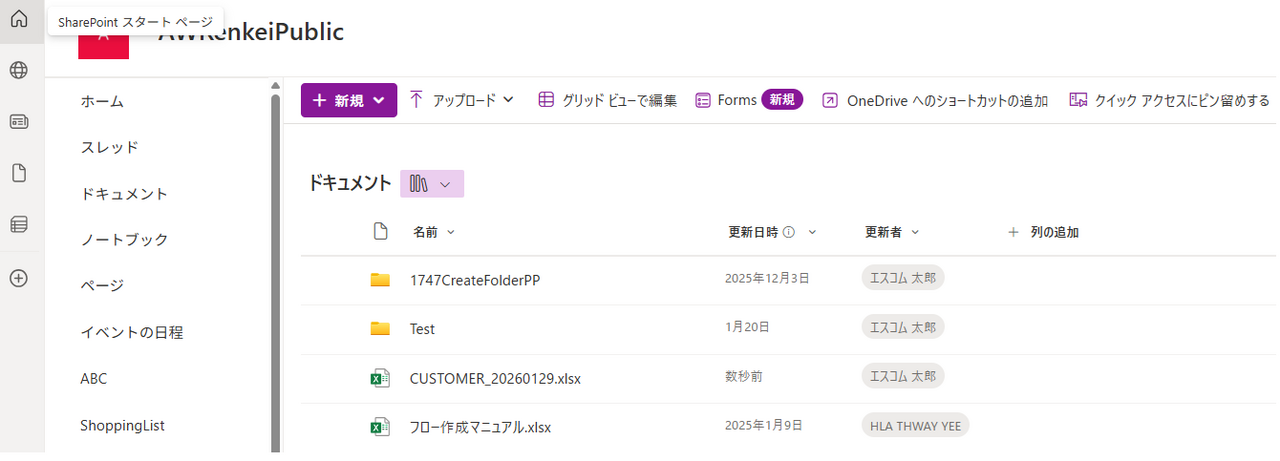This screenshot has height=461, width=1280.
Task: Open My sites globe icon
Action: point(18,70)
